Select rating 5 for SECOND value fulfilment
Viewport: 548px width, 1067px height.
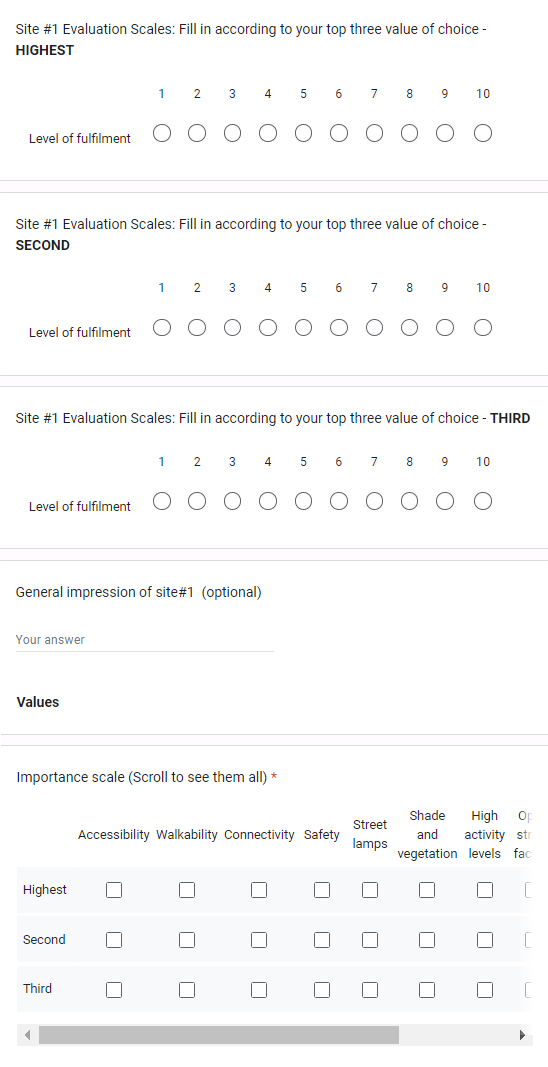pos(303,328)
